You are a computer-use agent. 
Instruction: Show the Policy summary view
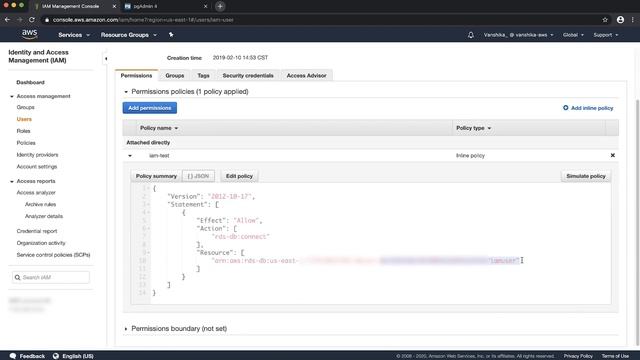click(x=156, y=176)
